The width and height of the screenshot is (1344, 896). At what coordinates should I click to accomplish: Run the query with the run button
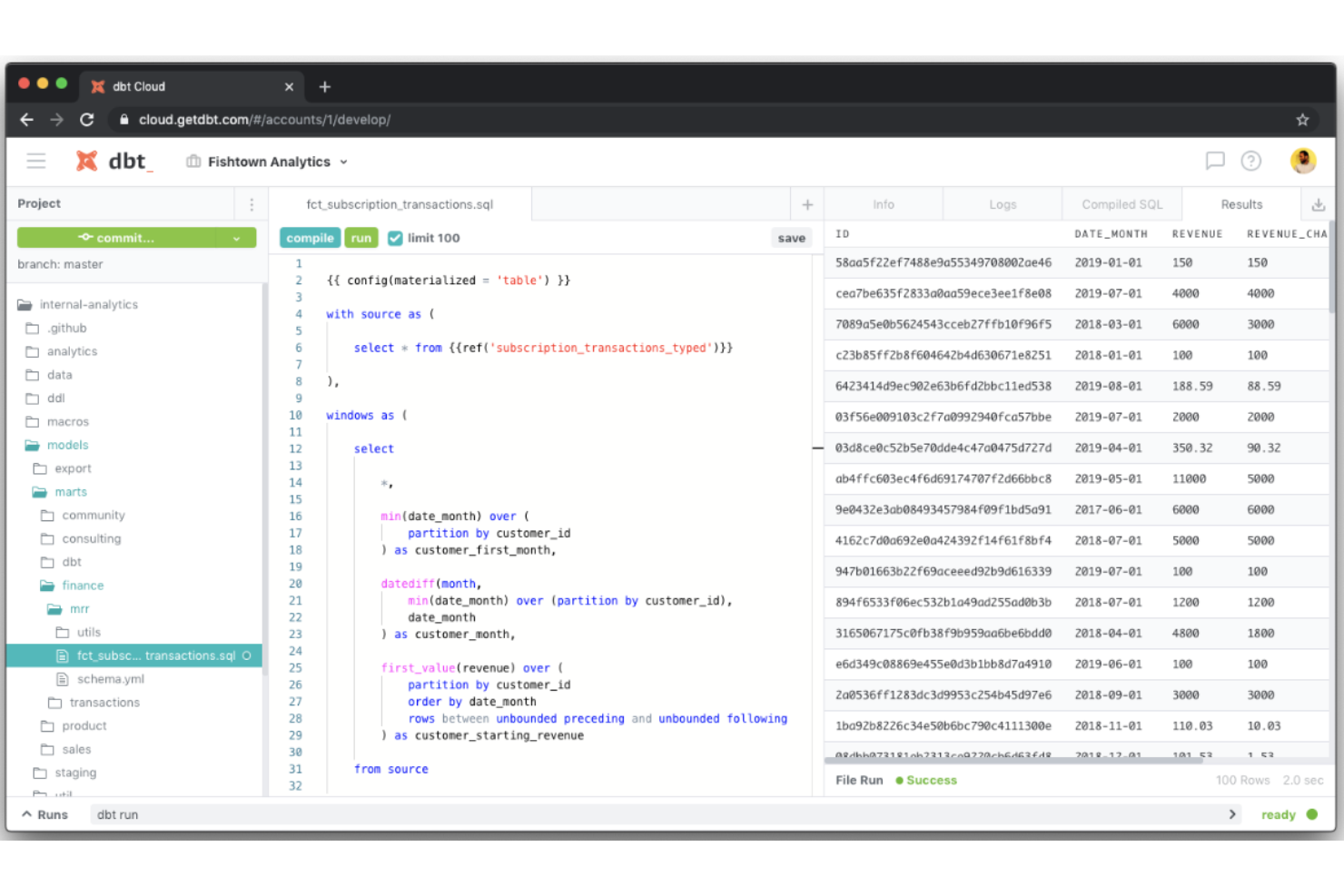[x=361, y=237]
